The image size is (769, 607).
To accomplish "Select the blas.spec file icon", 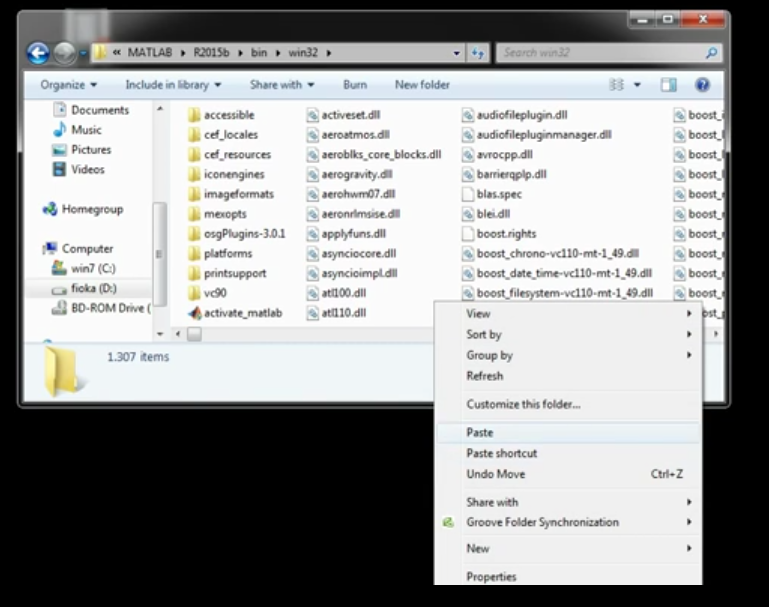I will (468, 194).
